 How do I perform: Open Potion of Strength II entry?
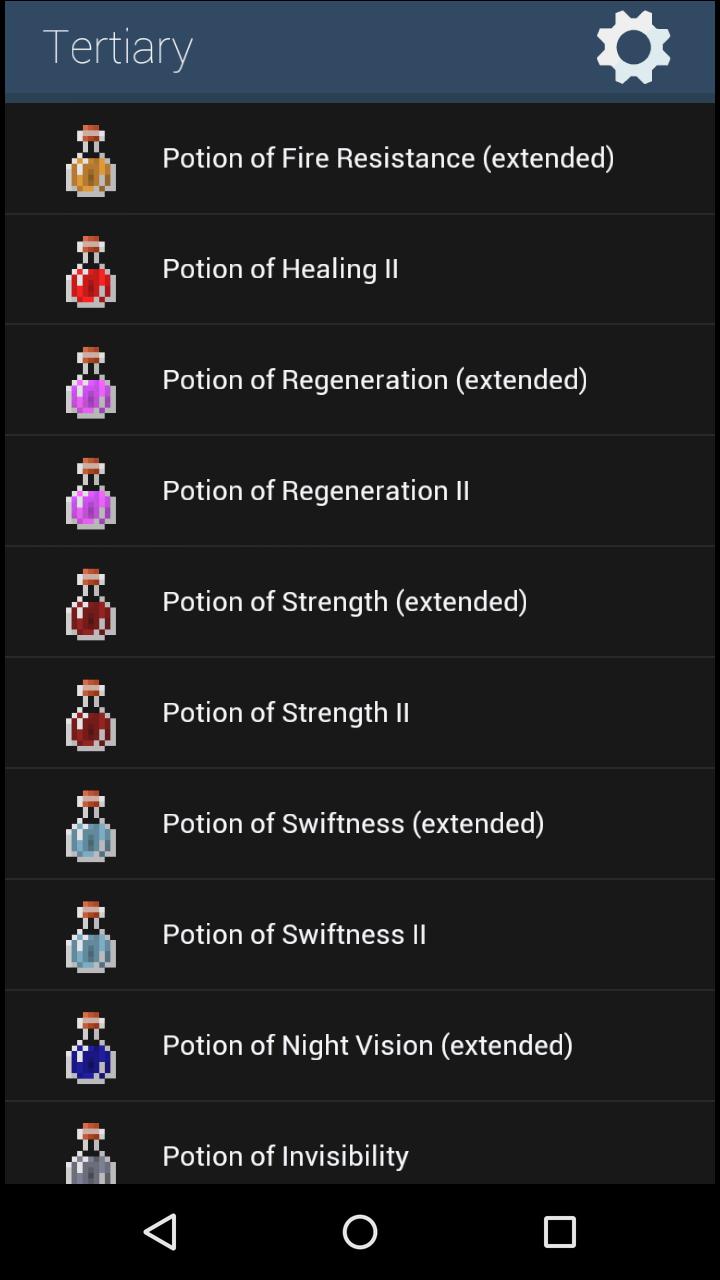[x=360, y=713]
